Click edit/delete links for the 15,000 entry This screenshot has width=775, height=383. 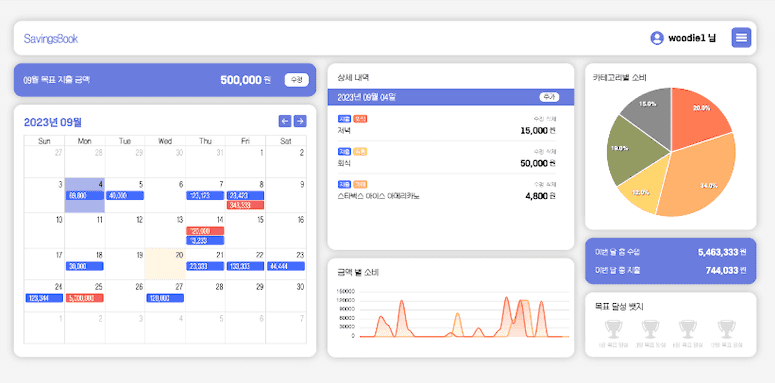[545, 119]
